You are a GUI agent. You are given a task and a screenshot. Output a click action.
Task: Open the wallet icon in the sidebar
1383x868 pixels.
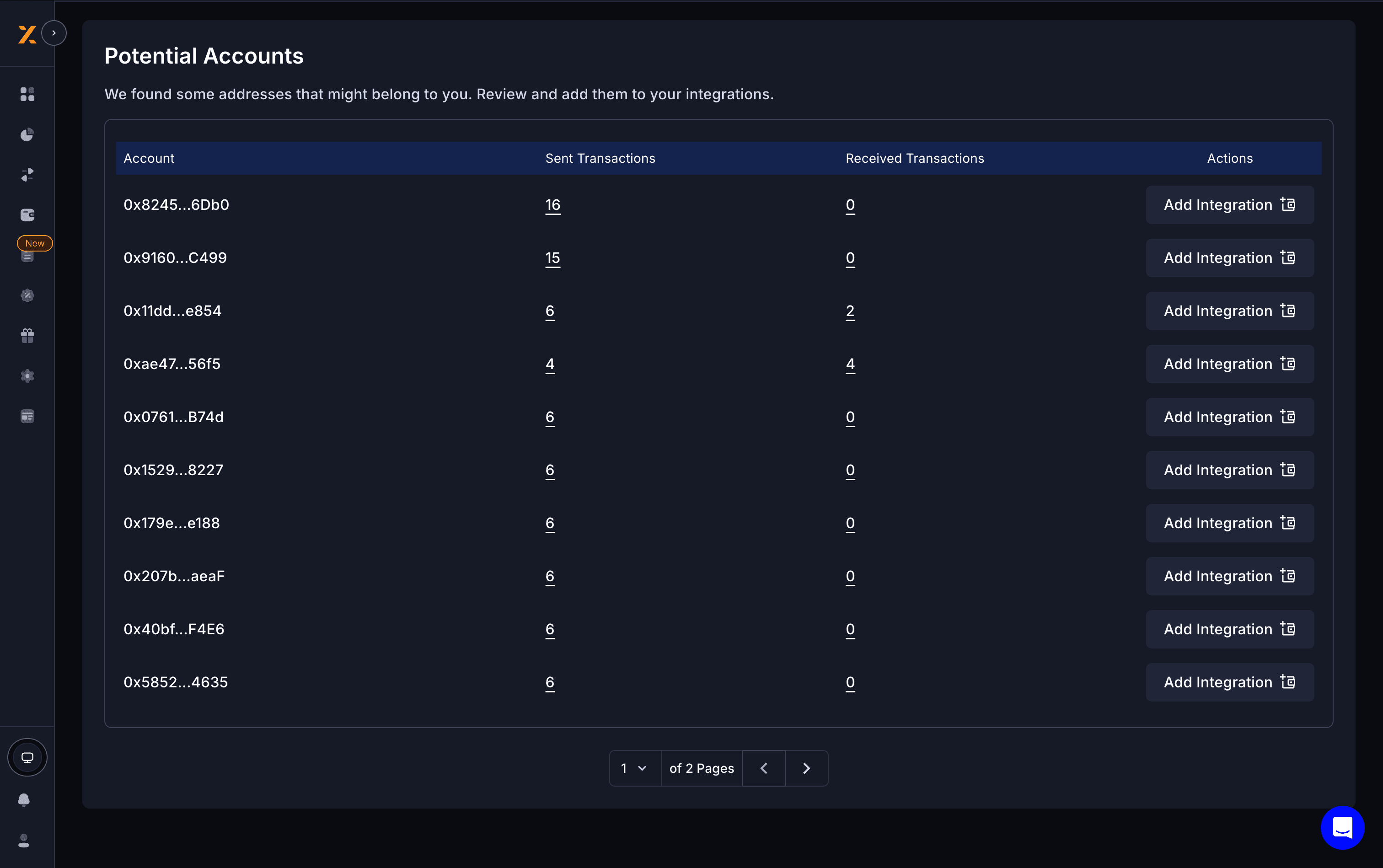27,214
